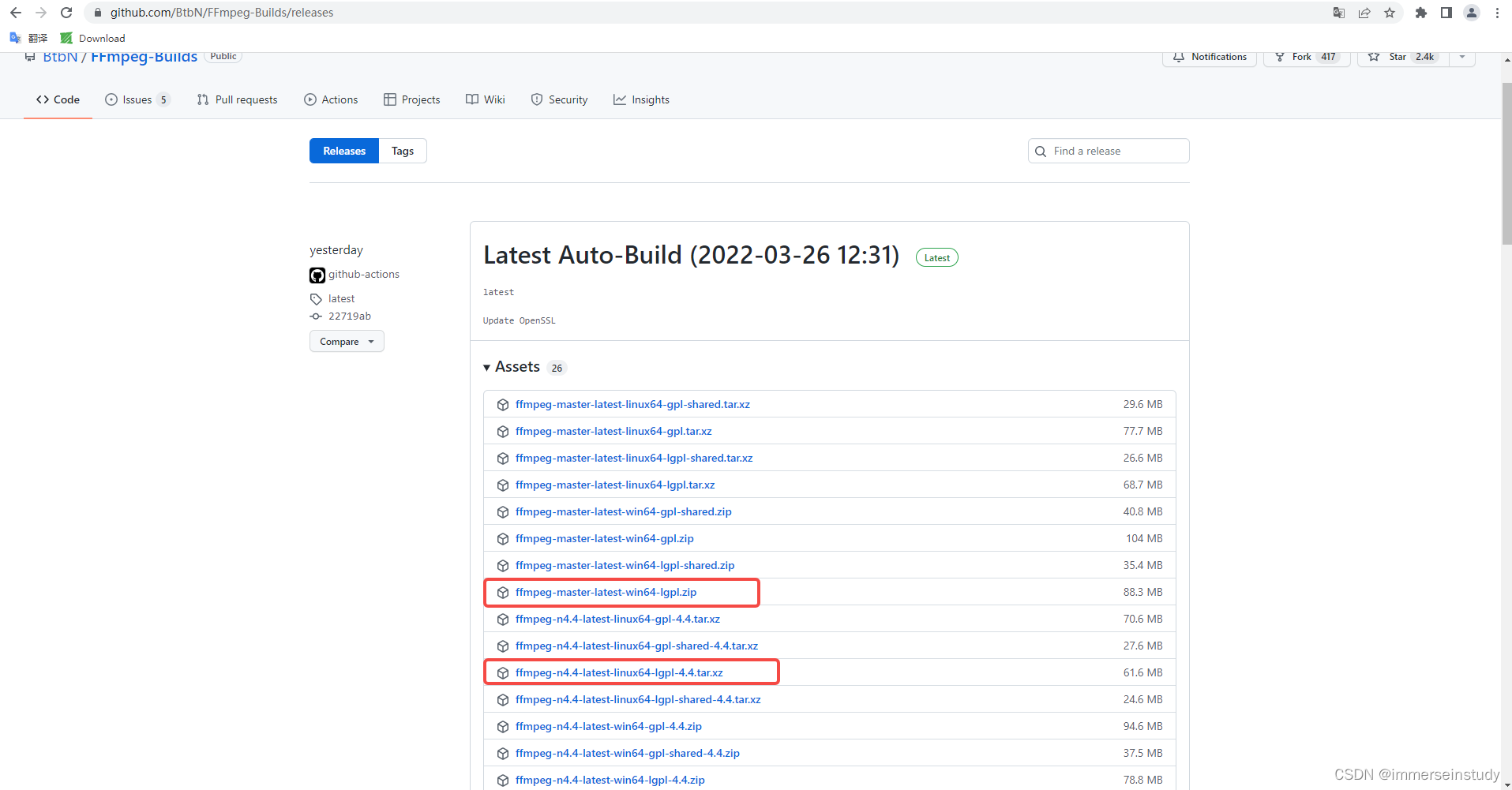Toggle the browser side panel icon
The width and height of the screenshot is (1512, 790).
coord(1446,13)
